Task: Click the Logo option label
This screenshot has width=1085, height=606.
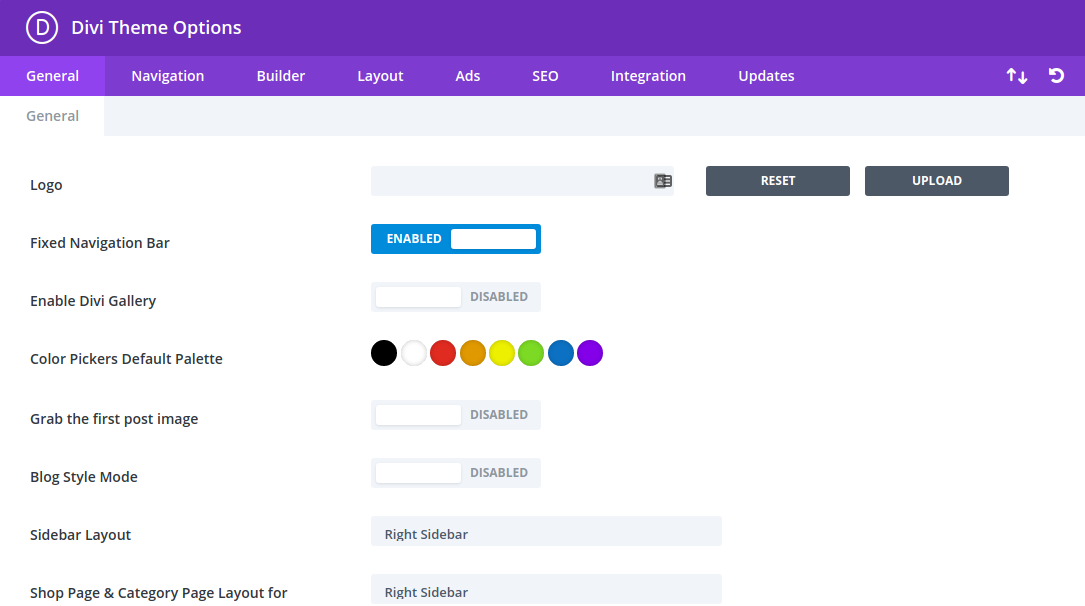Action: pyautogui.click(x=46, y=185)
